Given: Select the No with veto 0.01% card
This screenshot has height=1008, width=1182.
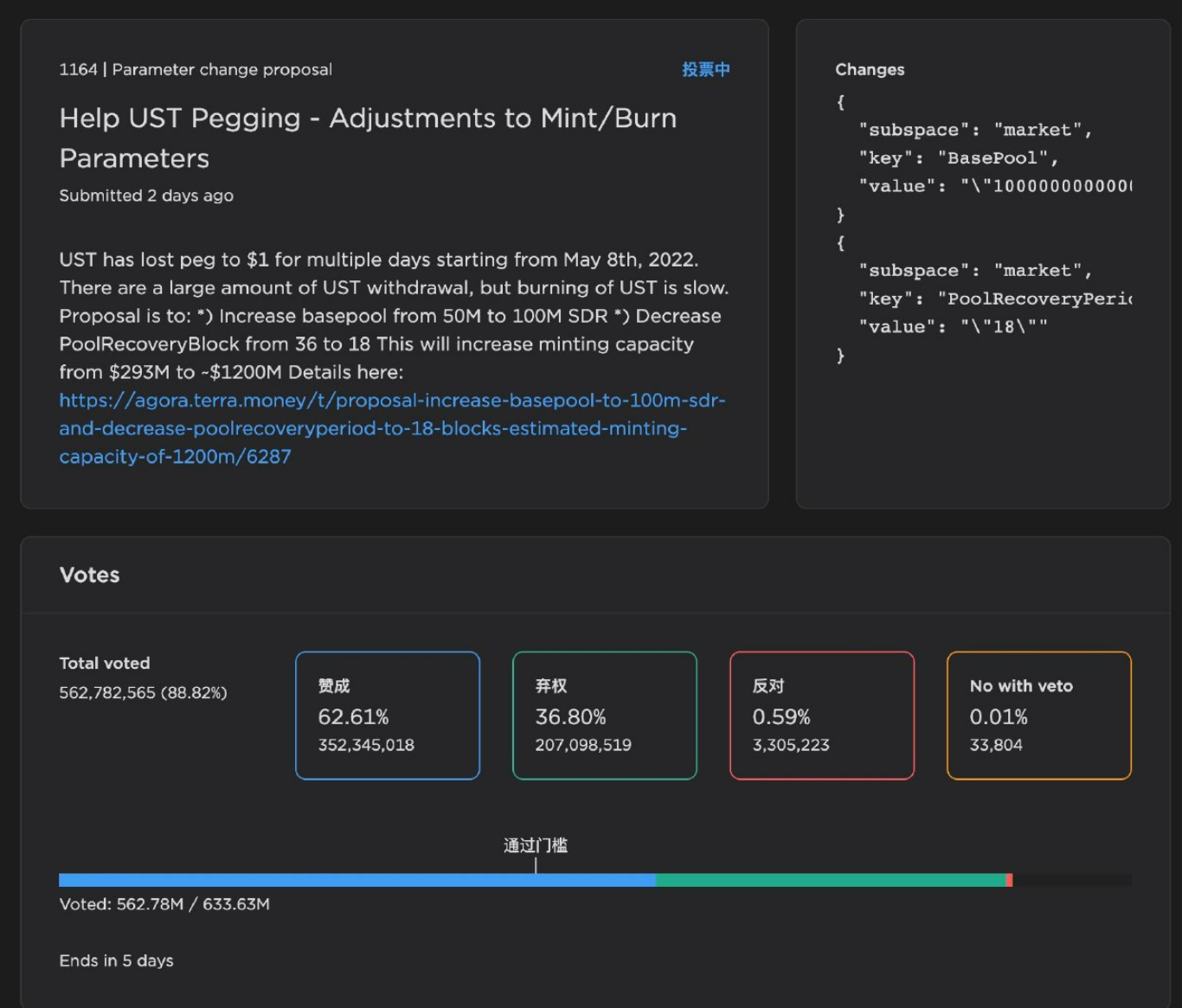Looking at the screenshot, I should tap(1039, 716).
